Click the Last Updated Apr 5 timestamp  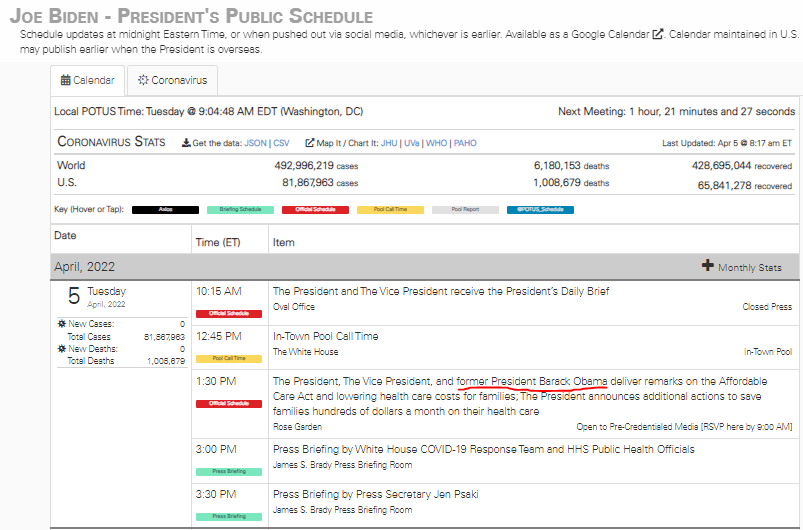click(727, 143)
